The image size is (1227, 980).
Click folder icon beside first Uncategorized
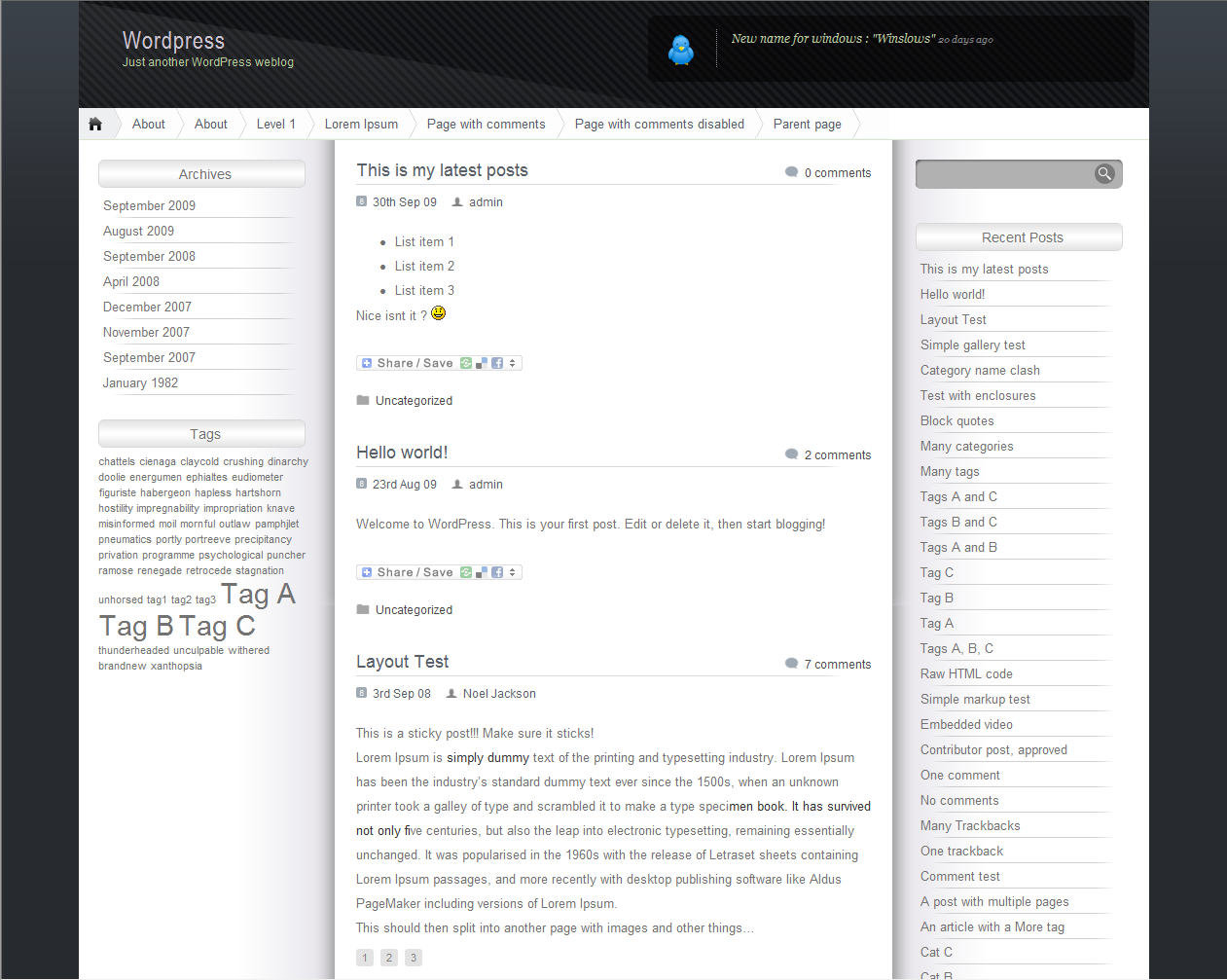click(x=363, y=400)
